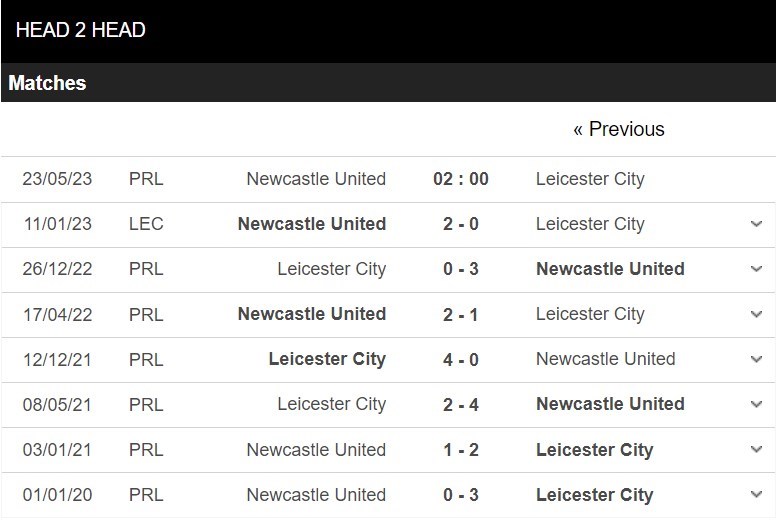Expand the 01/01/20 match row chevron
Screen dimensions: 781x530
click(756, 495)
